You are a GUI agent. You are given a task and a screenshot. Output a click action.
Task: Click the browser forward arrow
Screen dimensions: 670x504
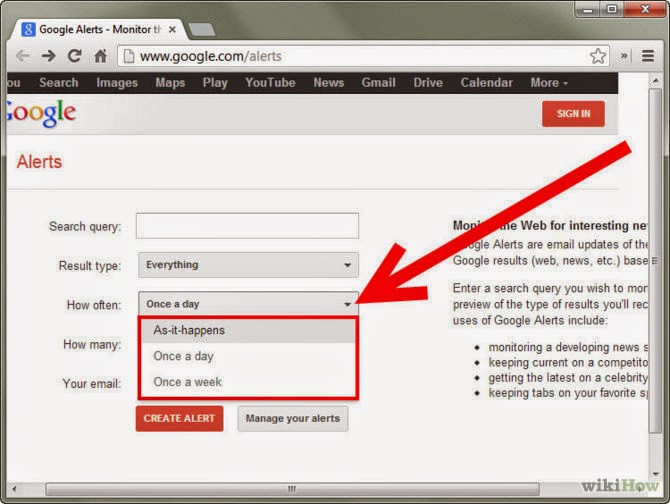49,56
